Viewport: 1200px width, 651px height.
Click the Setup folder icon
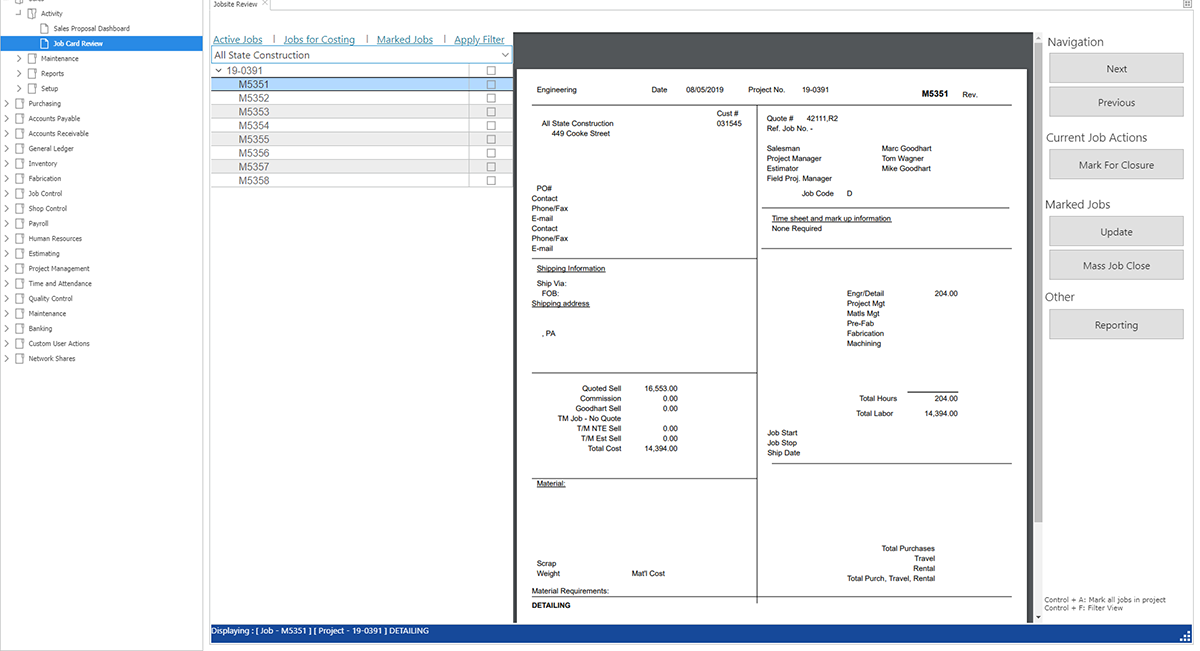(32, 89)
